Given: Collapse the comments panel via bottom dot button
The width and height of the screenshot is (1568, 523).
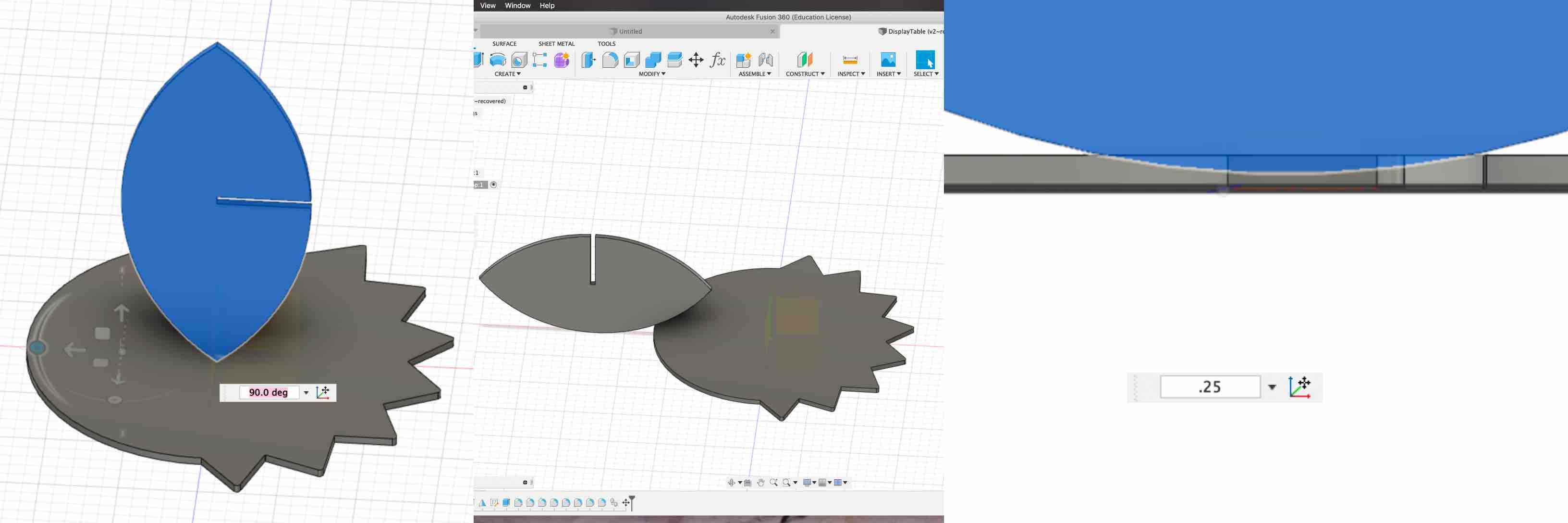Looking at the screenshot, I should coord(525,482).
